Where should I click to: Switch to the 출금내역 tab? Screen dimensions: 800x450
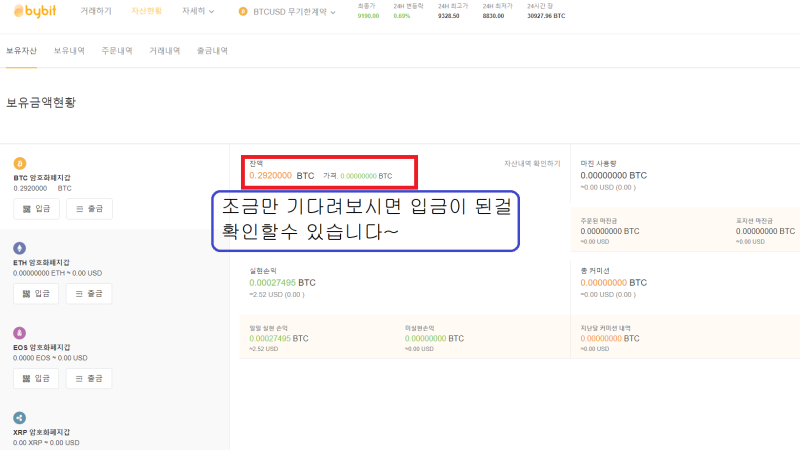tap(212, 51)
